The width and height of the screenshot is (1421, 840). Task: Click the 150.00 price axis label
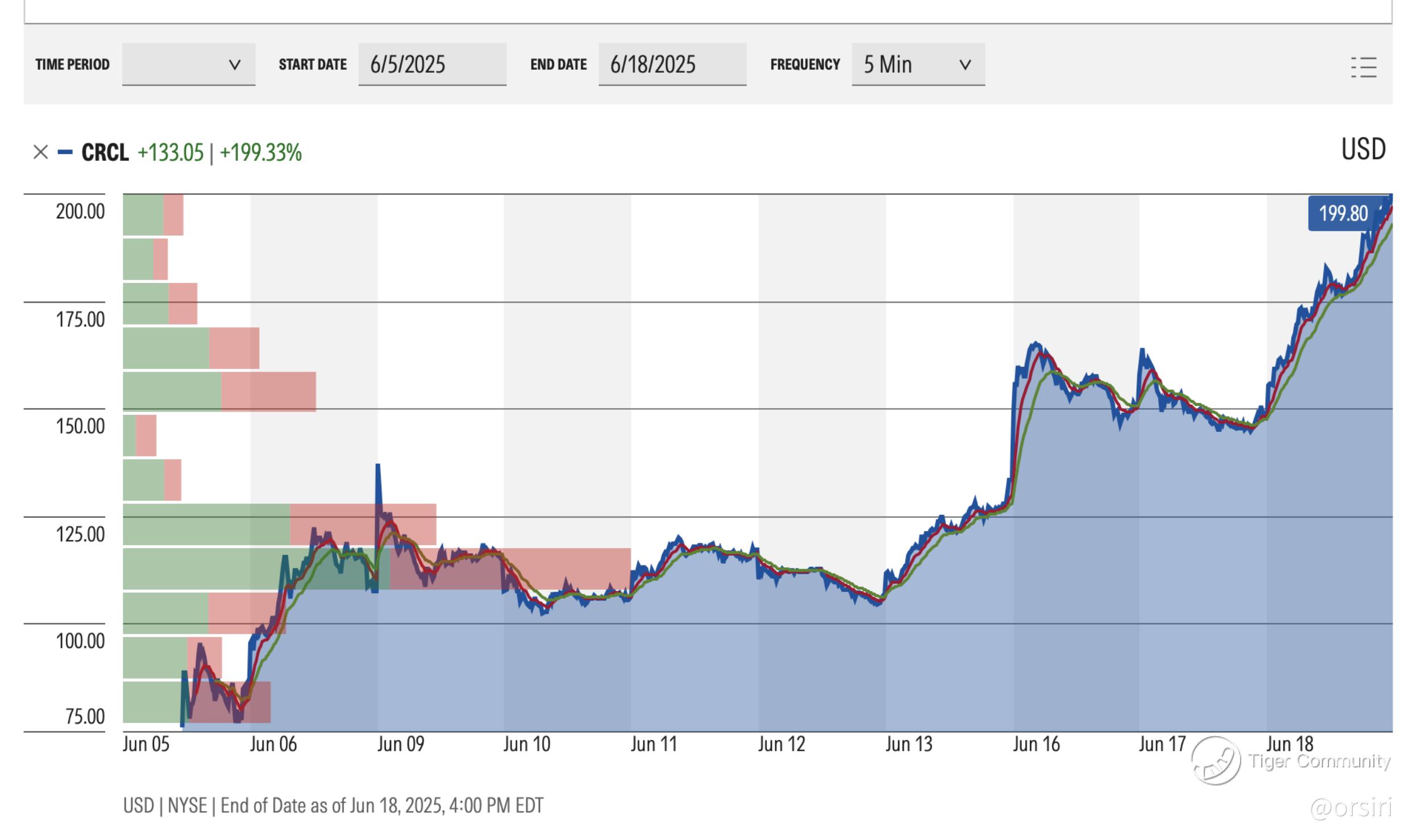coord(80,426)
